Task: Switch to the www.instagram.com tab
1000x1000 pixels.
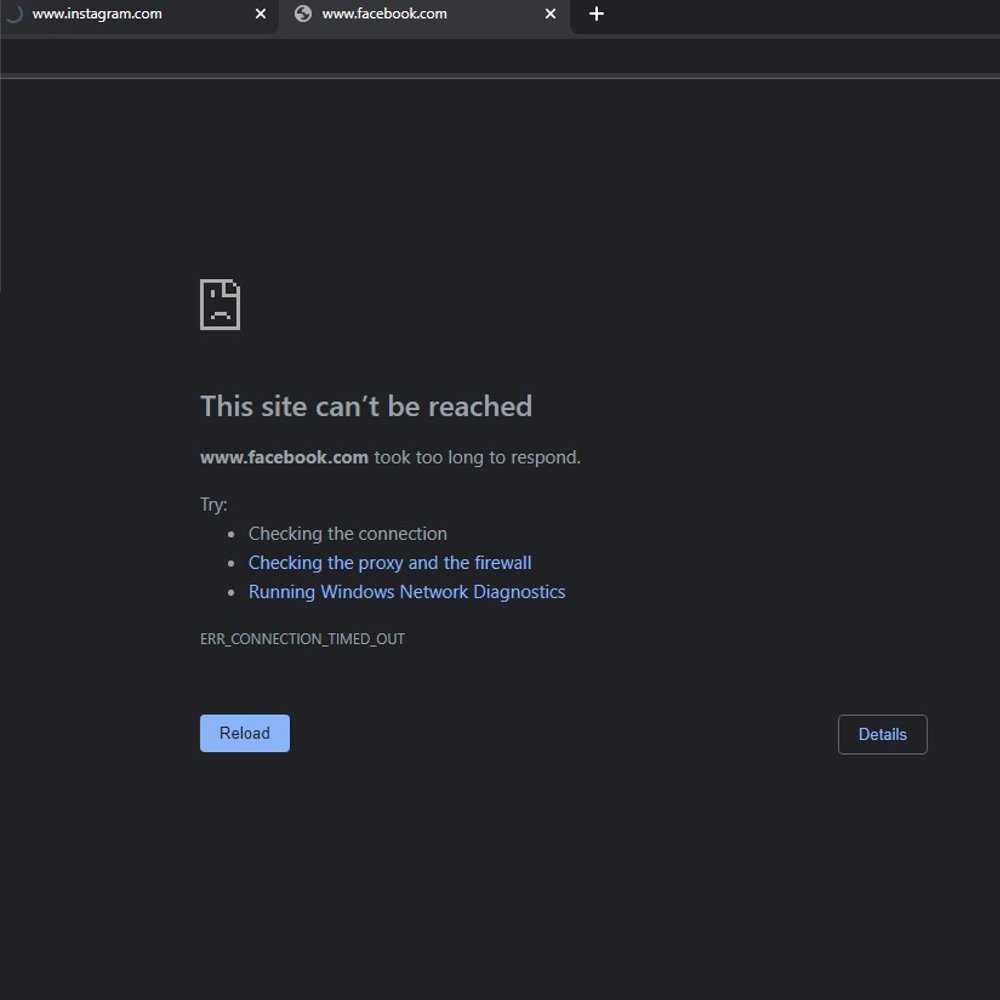Action: 120,14
